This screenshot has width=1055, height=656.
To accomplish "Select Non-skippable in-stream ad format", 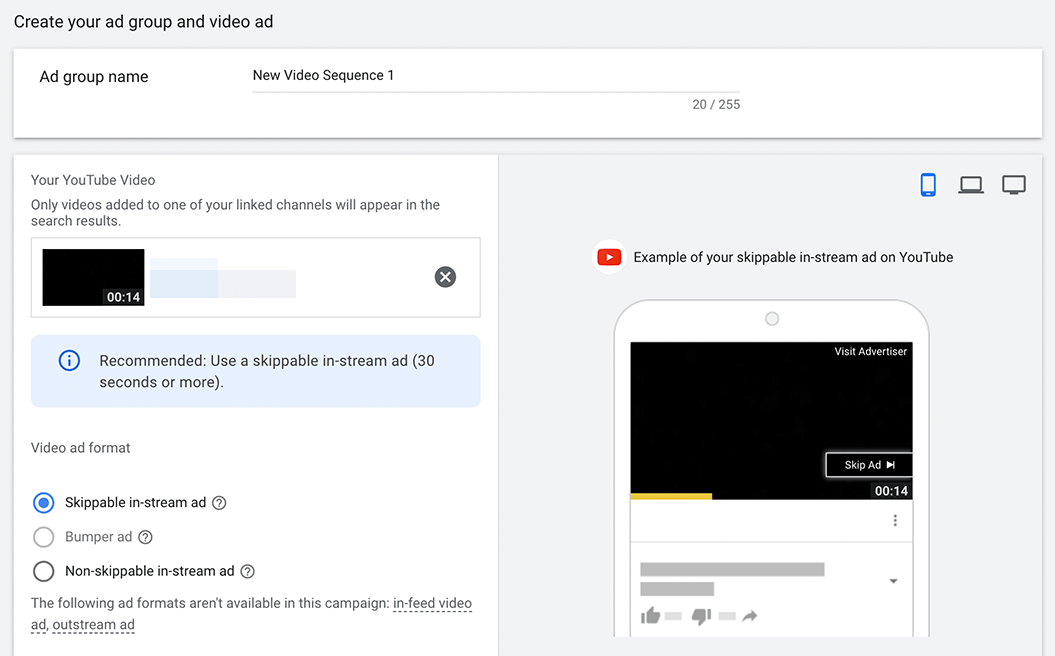I will click(x=44, y=571).
